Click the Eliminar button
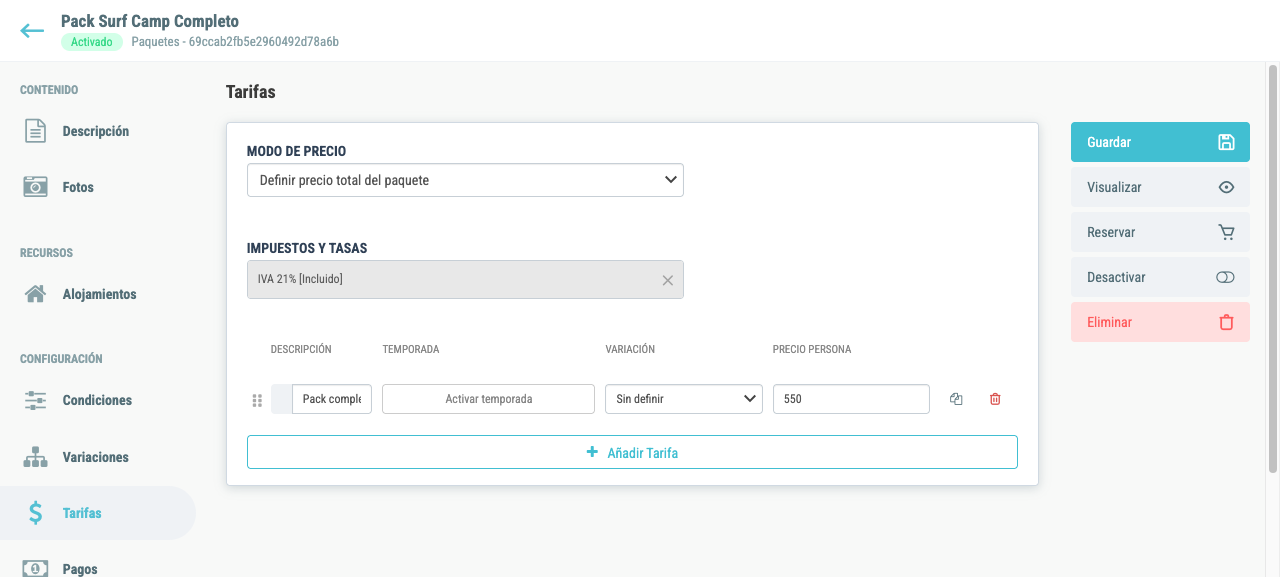The image size is (1280, 577). (1160, 322)
